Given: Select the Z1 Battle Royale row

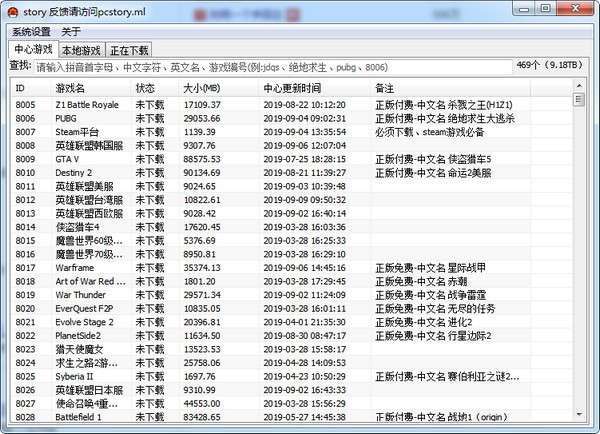Looking at the screenshot, I should [291, 105].
